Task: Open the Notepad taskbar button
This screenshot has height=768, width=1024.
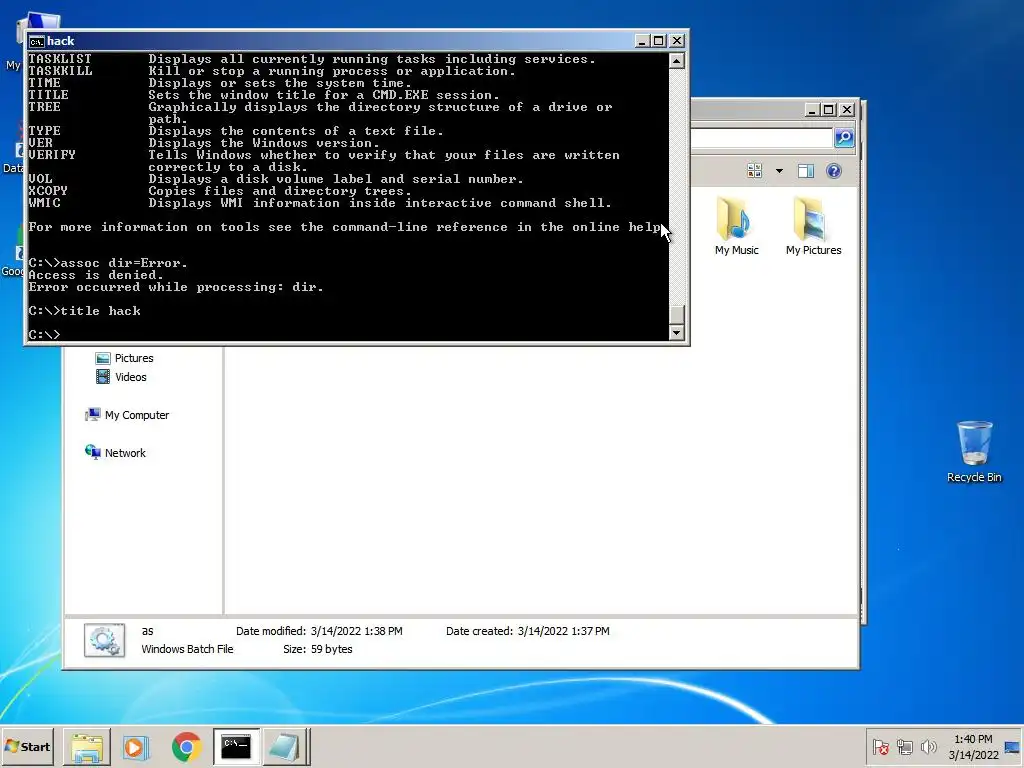Action: coord(285,746)
